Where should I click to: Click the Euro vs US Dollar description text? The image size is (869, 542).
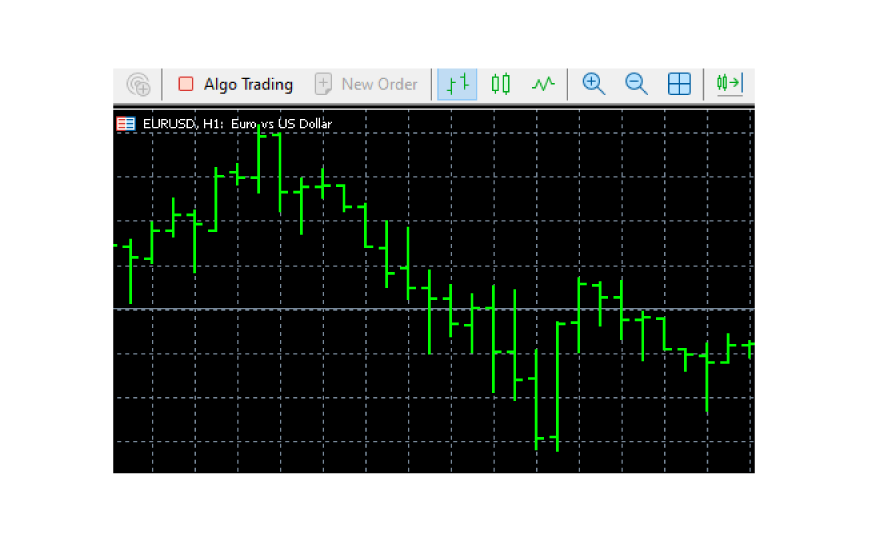point(281,124)
